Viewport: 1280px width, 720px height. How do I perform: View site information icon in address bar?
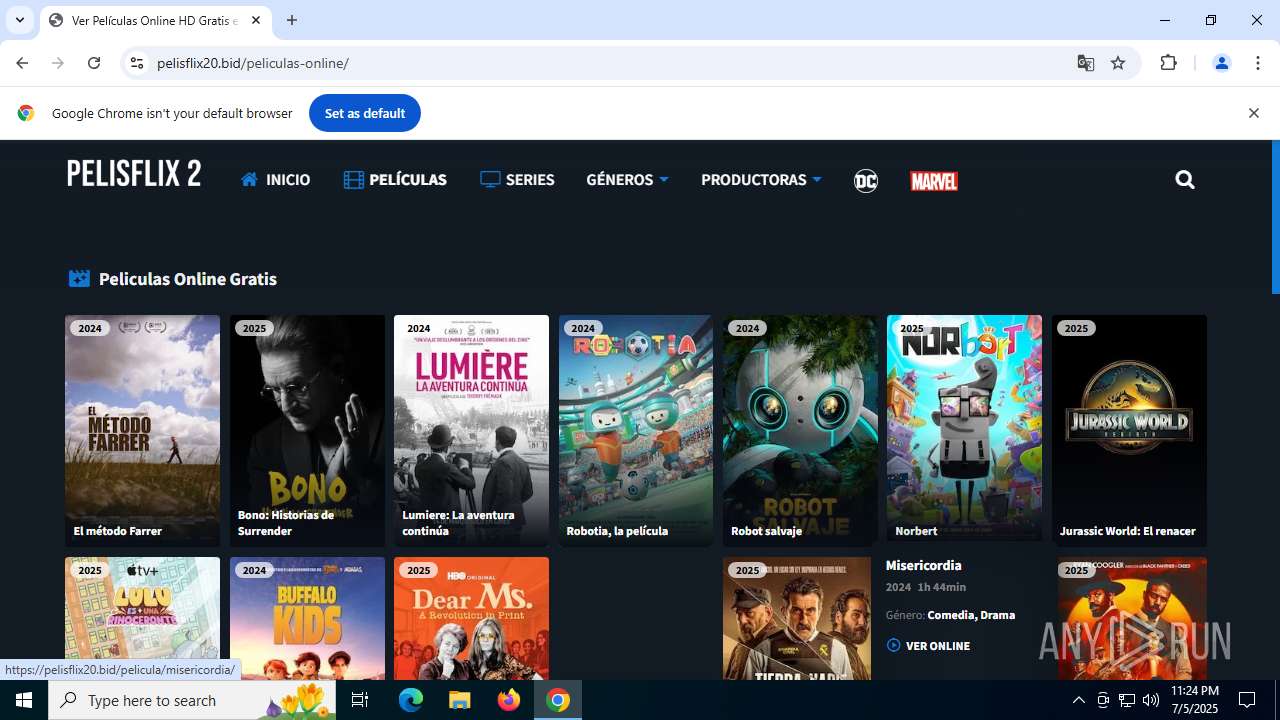pyautogui.click(x=137, y=63)
